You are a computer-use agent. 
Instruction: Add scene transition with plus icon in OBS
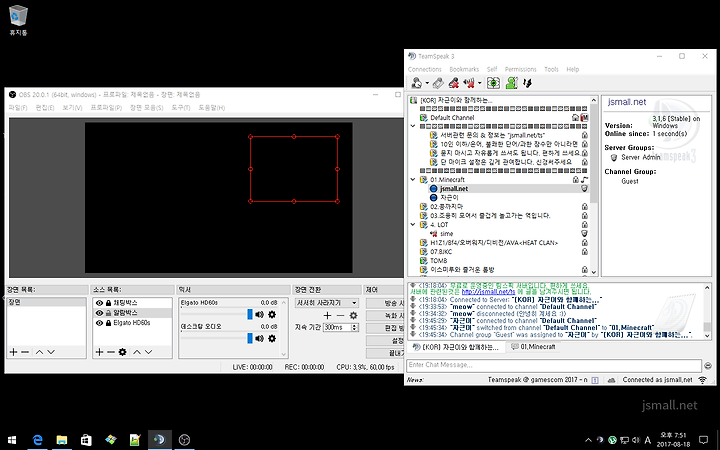point(327,315)
